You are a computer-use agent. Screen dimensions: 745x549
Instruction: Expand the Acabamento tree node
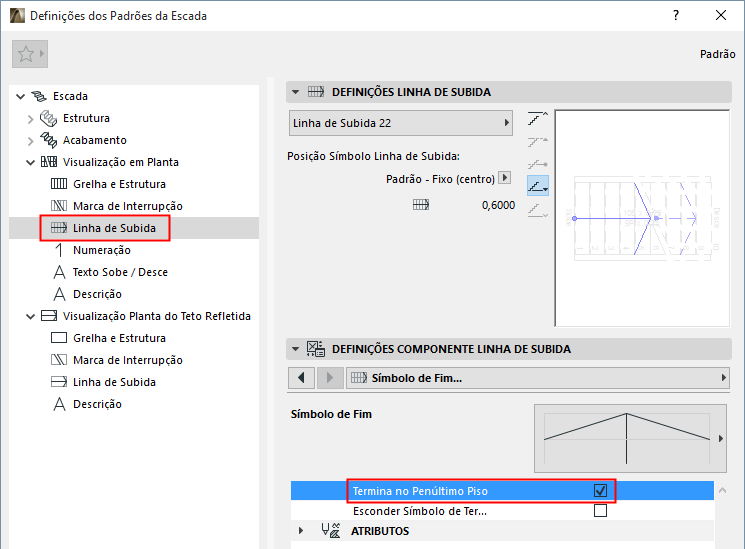pyautogui.click(x=30, y=141)
